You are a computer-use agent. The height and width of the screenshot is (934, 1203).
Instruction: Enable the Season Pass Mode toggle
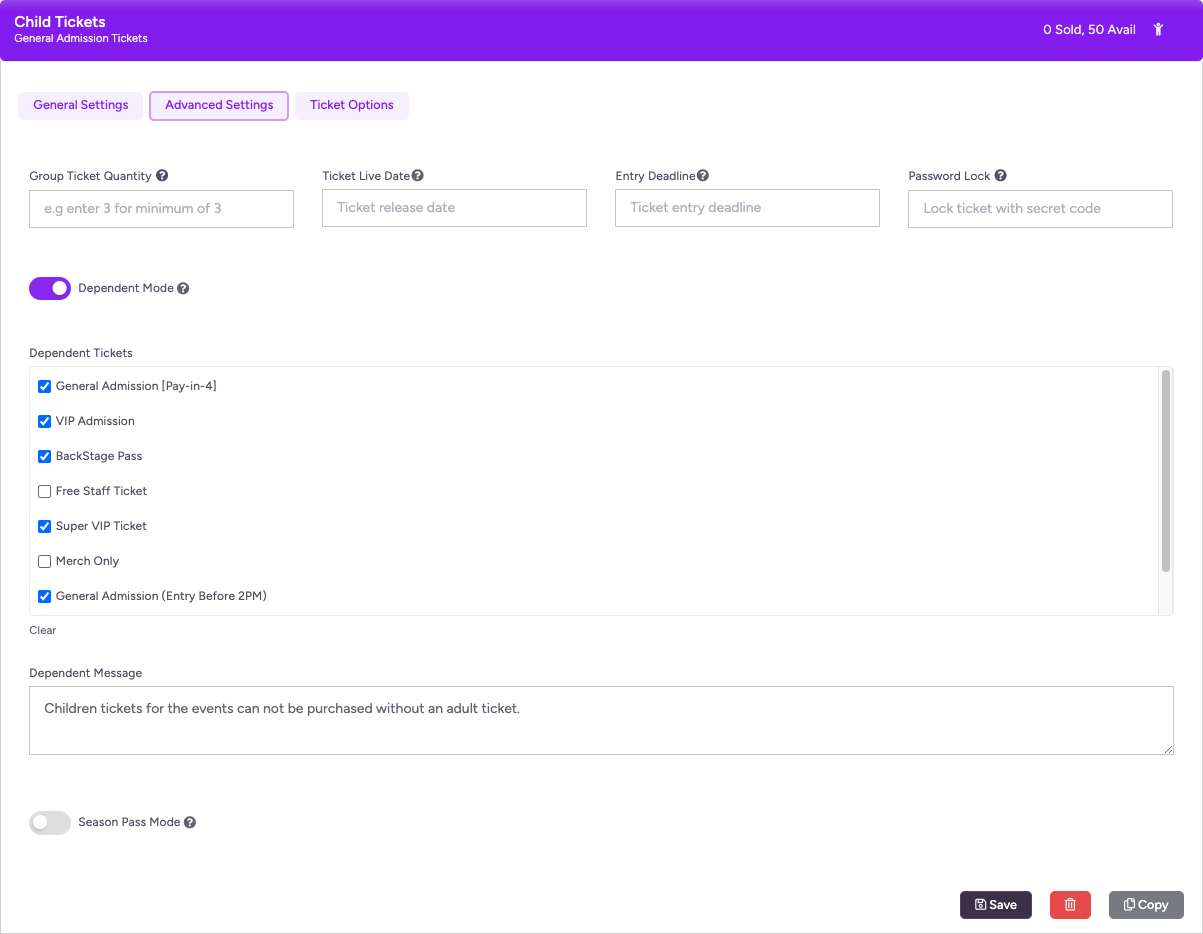[x=50, y=823]
